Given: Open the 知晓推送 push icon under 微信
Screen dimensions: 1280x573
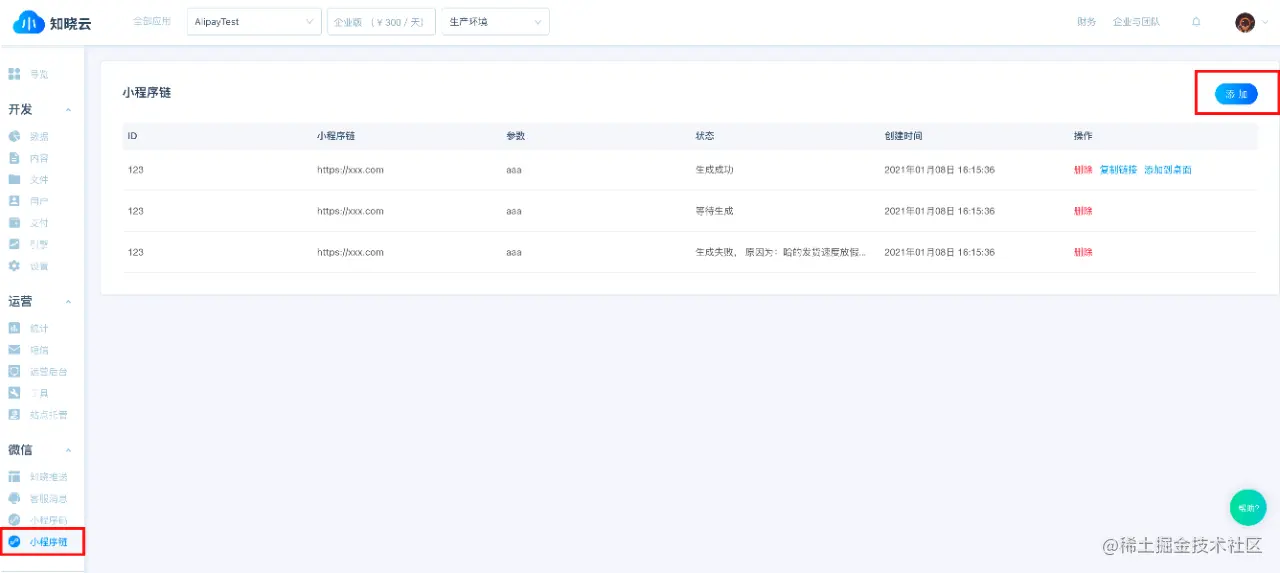Looking at the screenshot, I should coord(14,477).
